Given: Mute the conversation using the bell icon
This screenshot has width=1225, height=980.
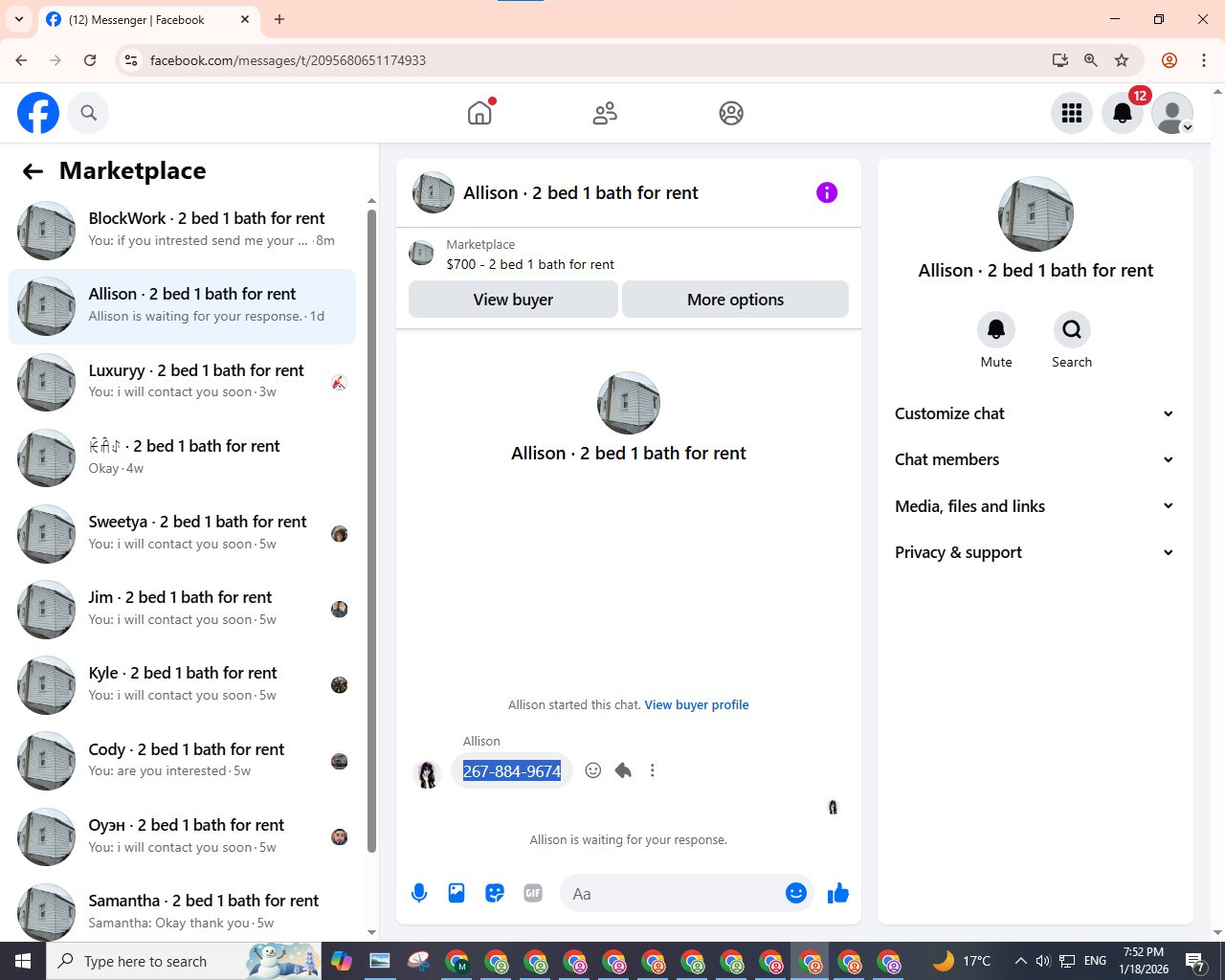Looking at the screenshot, I should (996, 330).
